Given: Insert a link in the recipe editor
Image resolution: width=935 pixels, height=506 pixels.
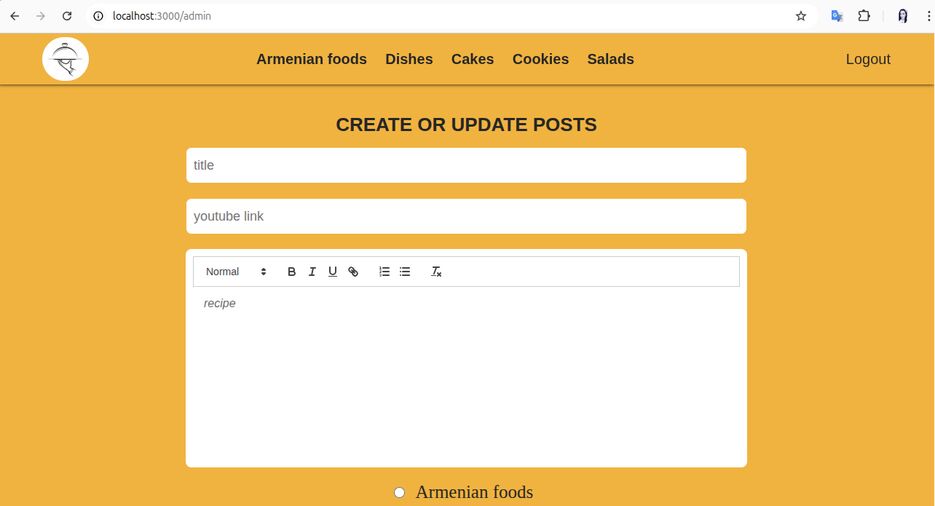Looking at the screenshot, I should click(353, 272).
